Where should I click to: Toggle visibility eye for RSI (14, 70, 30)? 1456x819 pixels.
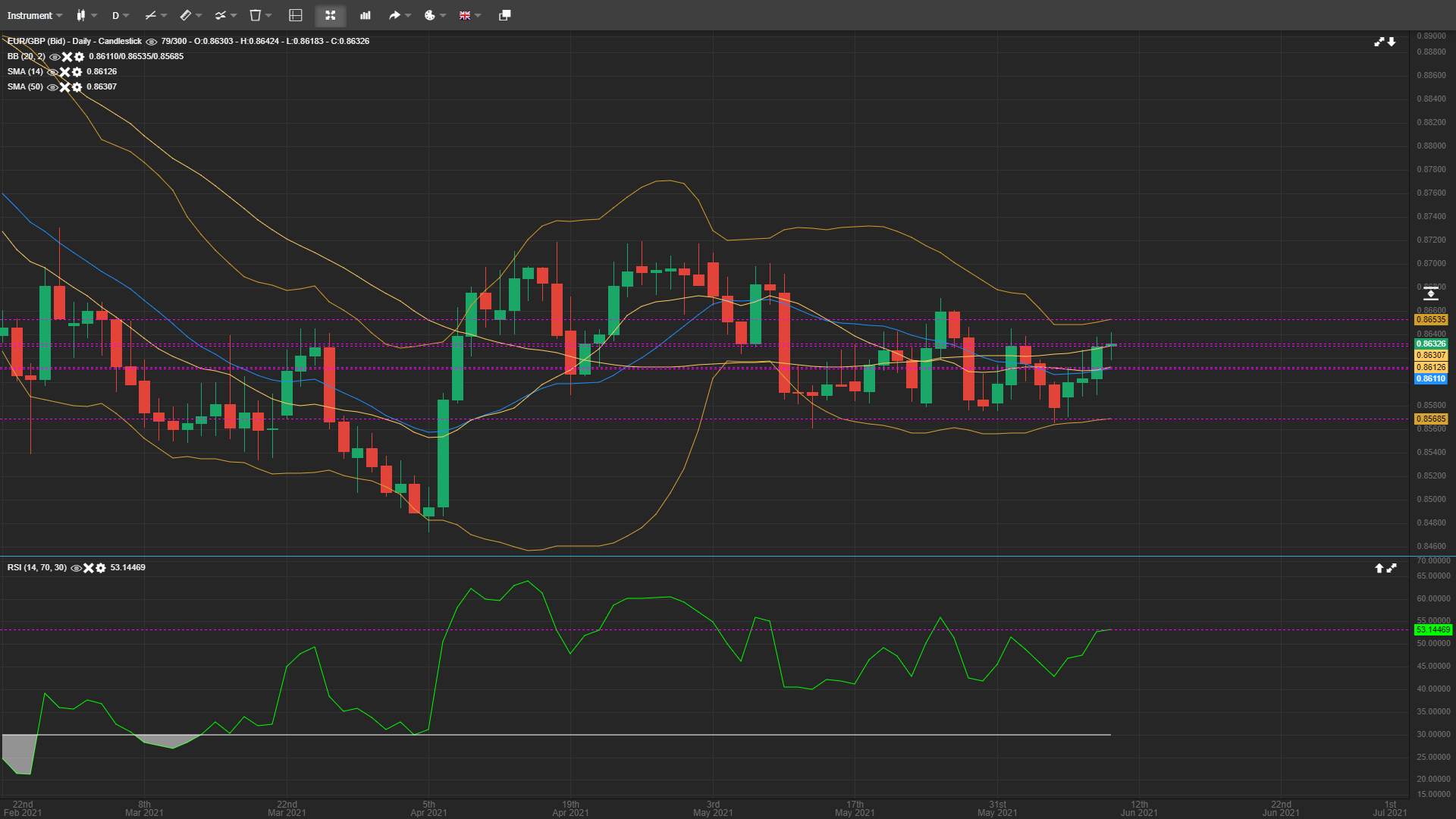76,568
